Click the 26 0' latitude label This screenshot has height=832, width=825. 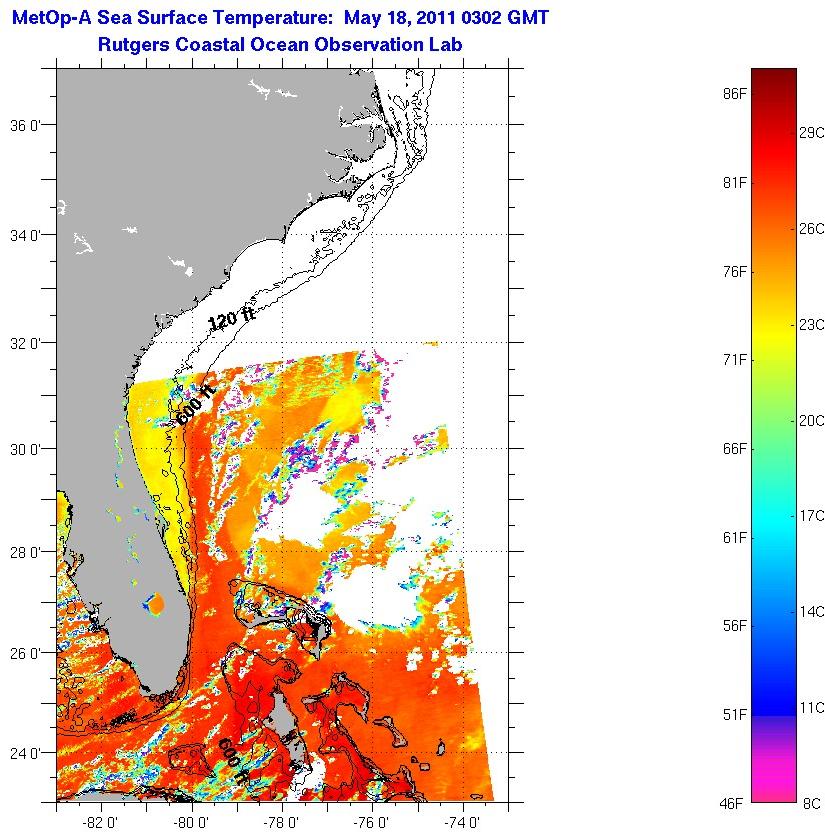pos(25,653)
